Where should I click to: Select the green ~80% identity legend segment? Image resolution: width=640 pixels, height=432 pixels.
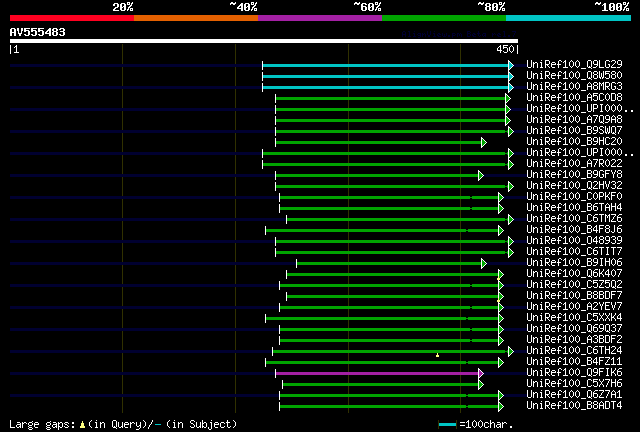click(444, 18)
